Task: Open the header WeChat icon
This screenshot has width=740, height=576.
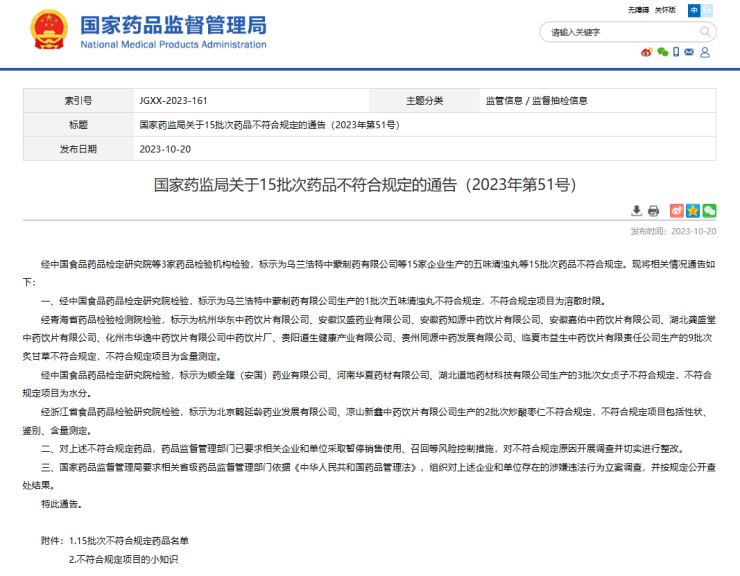Action: [x=662, y=52]
